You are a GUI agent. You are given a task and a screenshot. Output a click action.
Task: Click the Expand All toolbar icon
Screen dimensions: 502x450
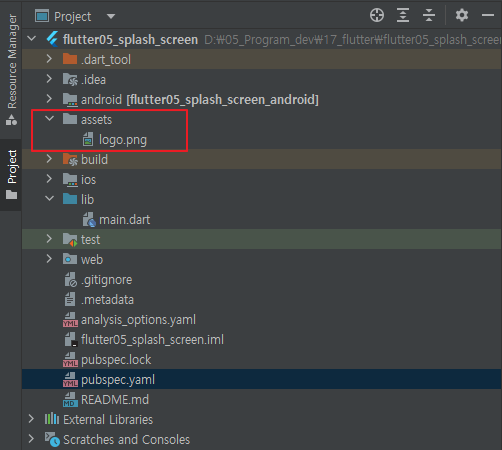(x=403, y=15)
